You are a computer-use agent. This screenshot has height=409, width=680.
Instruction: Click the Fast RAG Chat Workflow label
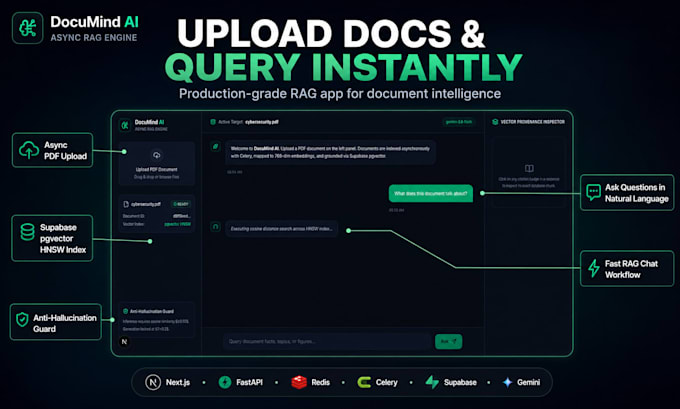point(631,269)
